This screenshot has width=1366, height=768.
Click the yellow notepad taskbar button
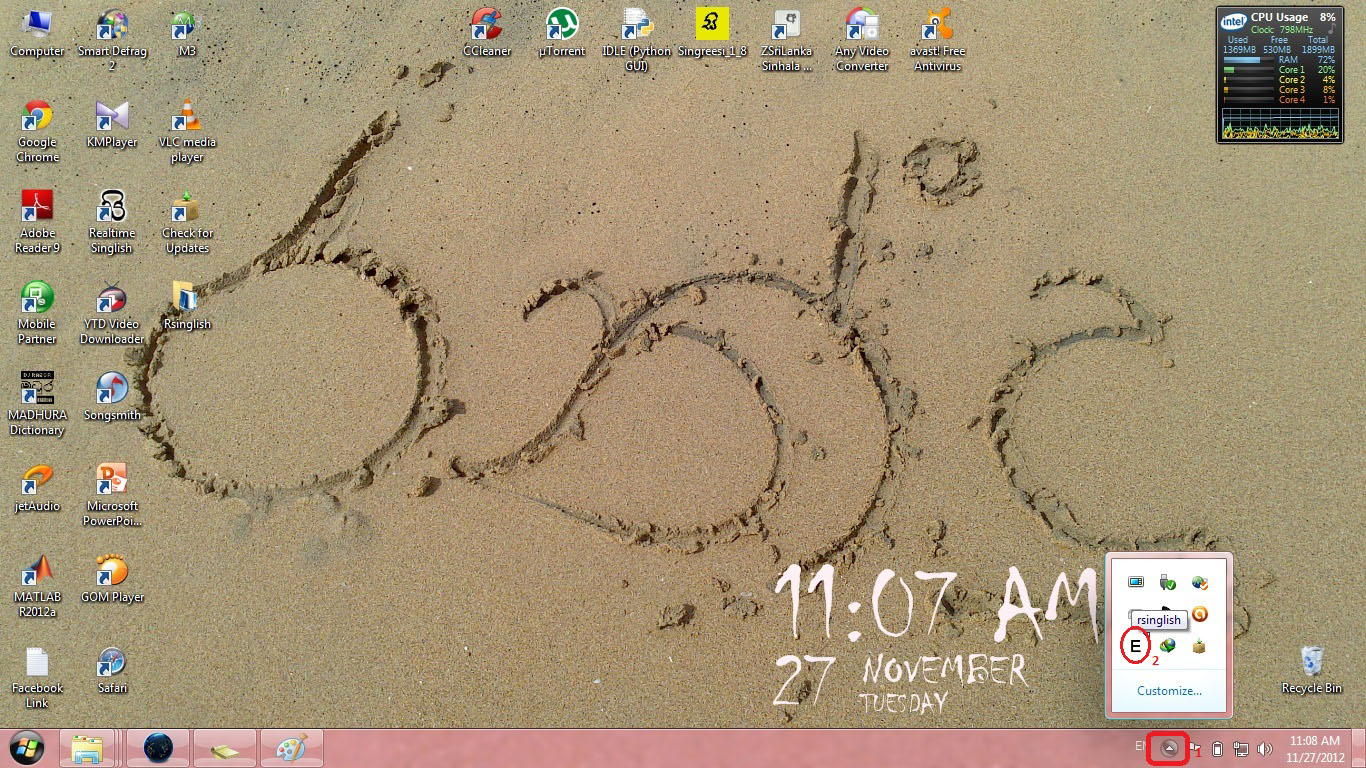(x=225, y=748)
